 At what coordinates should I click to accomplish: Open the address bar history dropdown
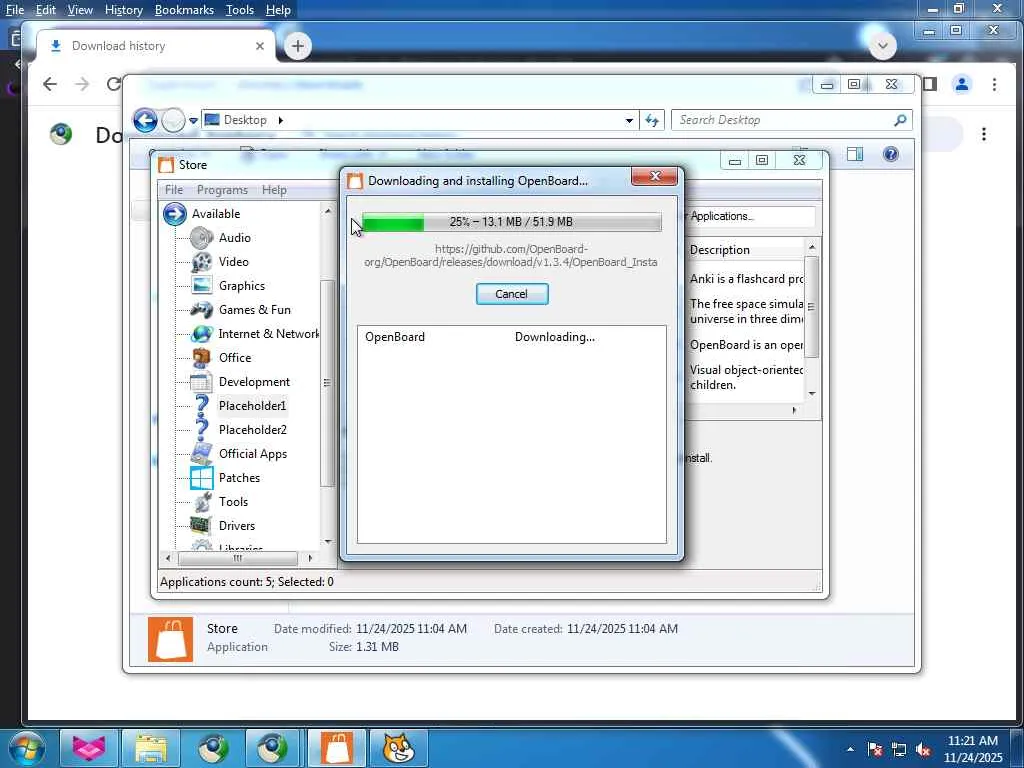[629, 120]
